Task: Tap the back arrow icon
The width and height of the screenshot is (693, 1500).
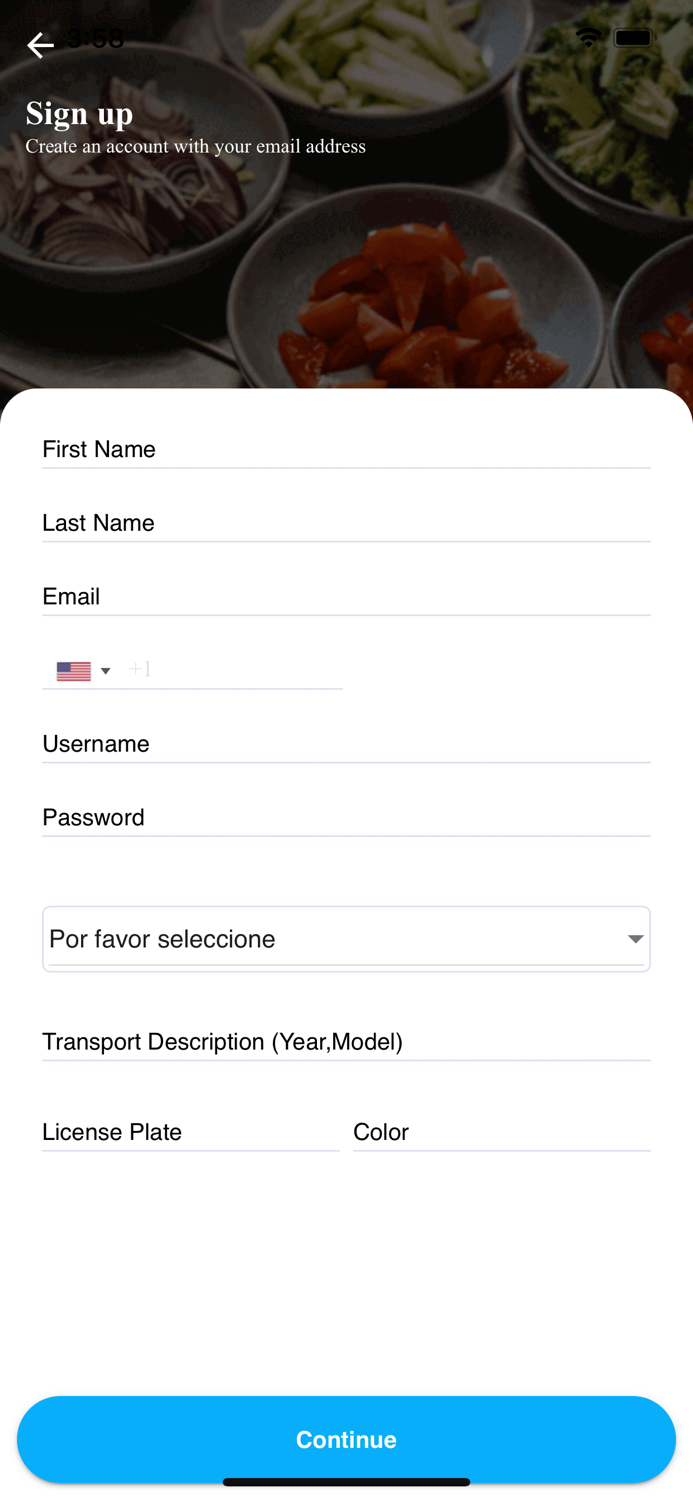Action: [x=40, y=45]
